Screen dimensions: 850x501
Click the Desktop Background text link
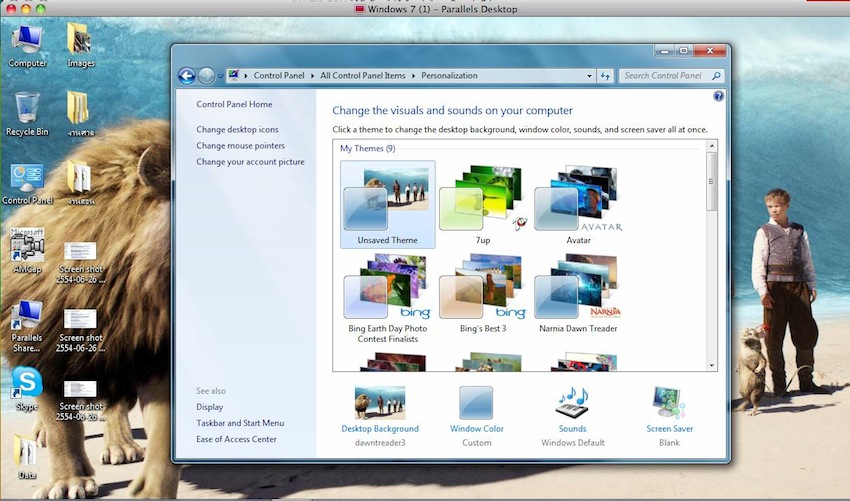(380, 429)
